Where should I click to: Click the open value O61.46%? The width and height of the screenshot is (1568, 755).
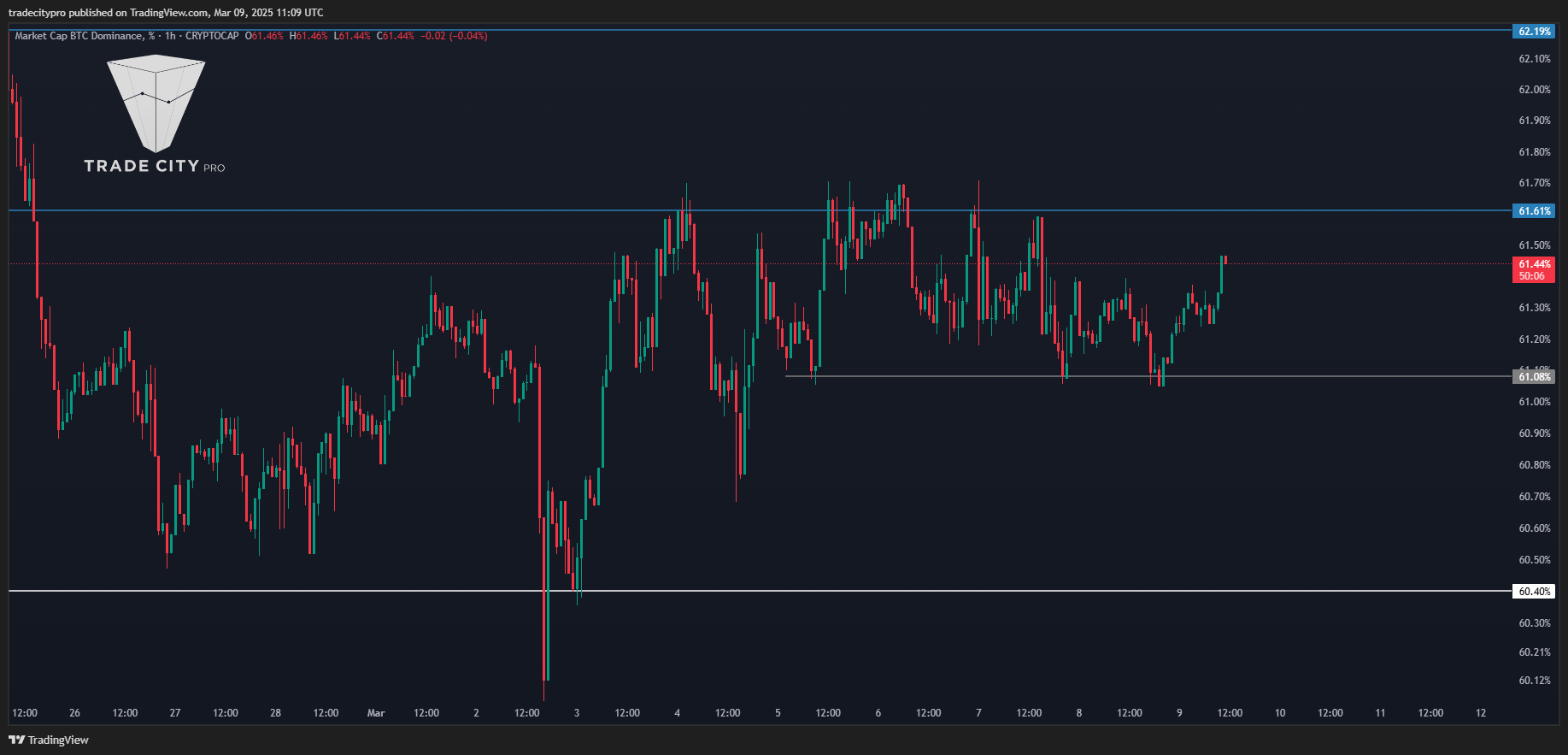[264, 36]
